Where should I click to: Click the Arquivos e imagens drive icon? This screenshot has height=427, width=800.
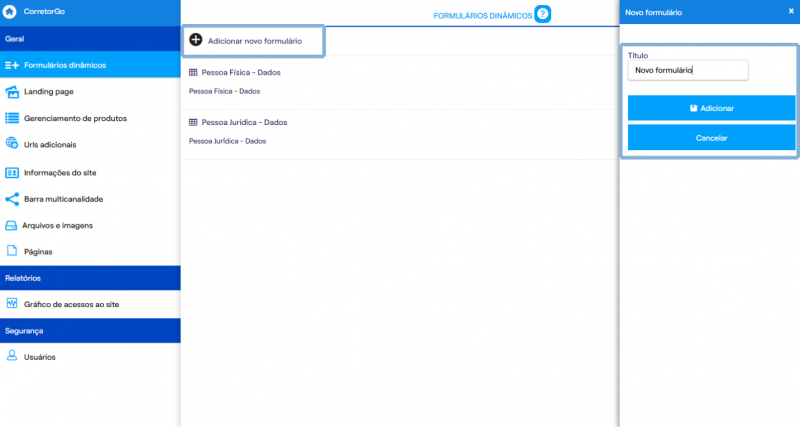(11, 225)
